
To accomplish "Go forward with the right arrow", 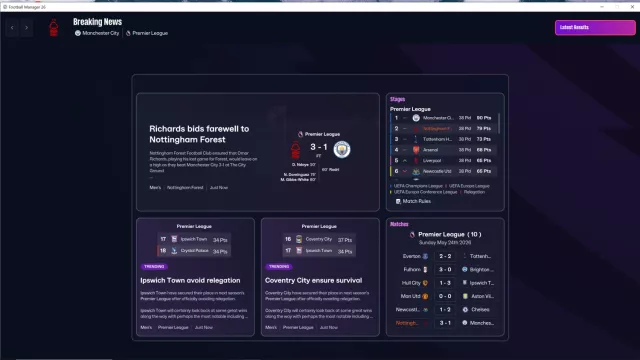I will click(27, 28).
